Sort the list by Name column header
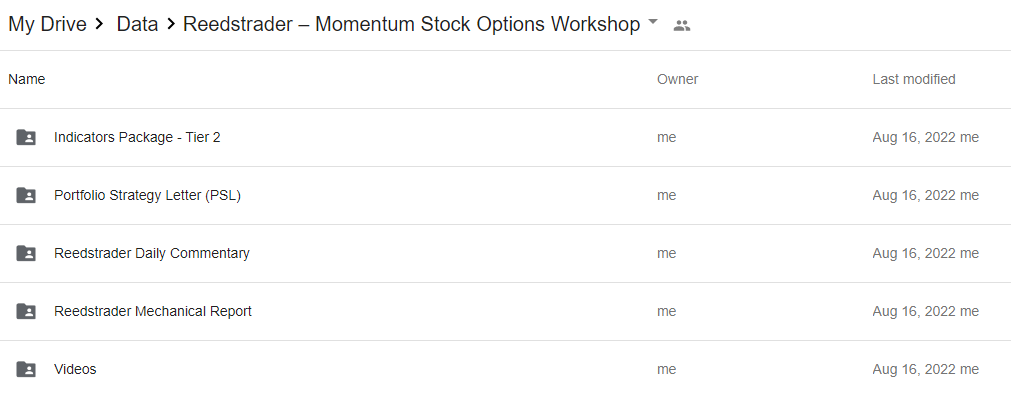Image resolution: width=1011 pixels, height=396 pixels. [26, 79]
